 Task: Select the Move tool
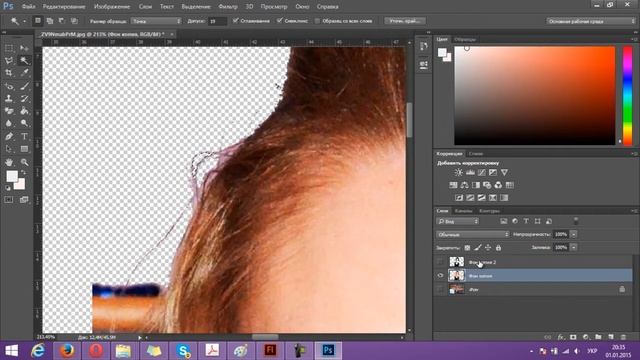(24, 48)
